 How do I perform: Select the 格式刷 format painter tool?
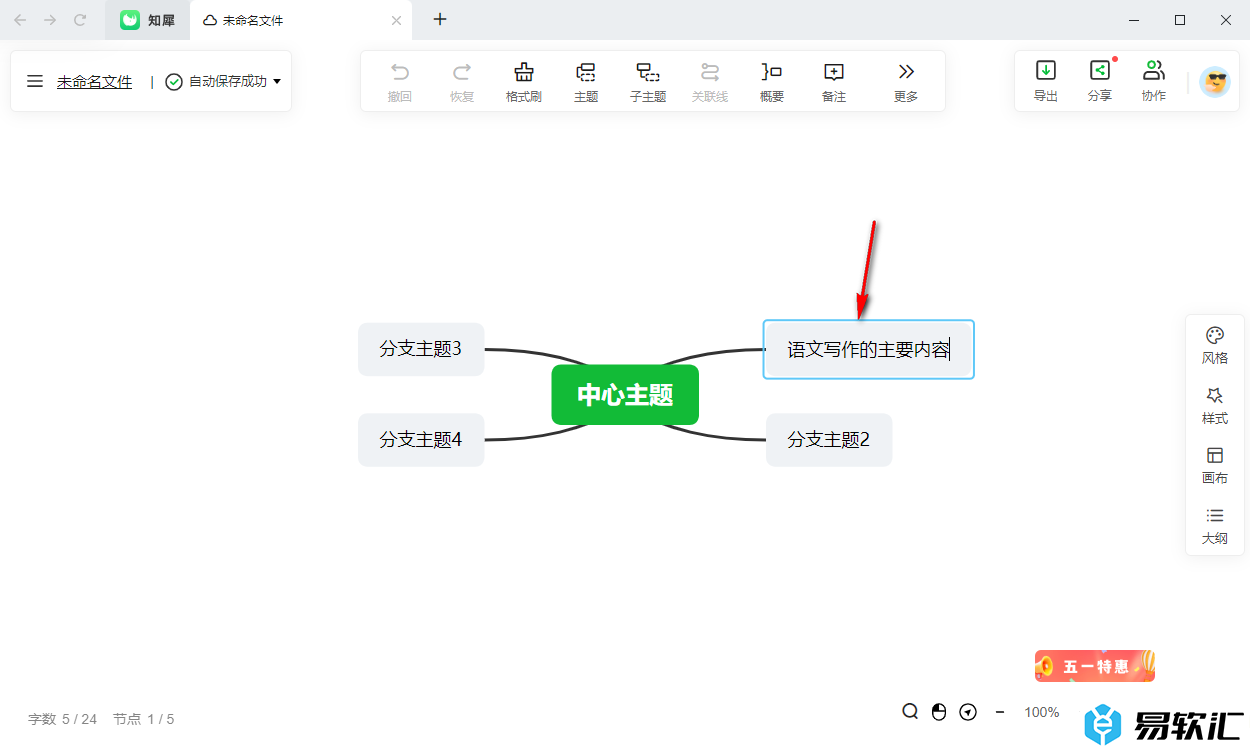tap(524, 82)
